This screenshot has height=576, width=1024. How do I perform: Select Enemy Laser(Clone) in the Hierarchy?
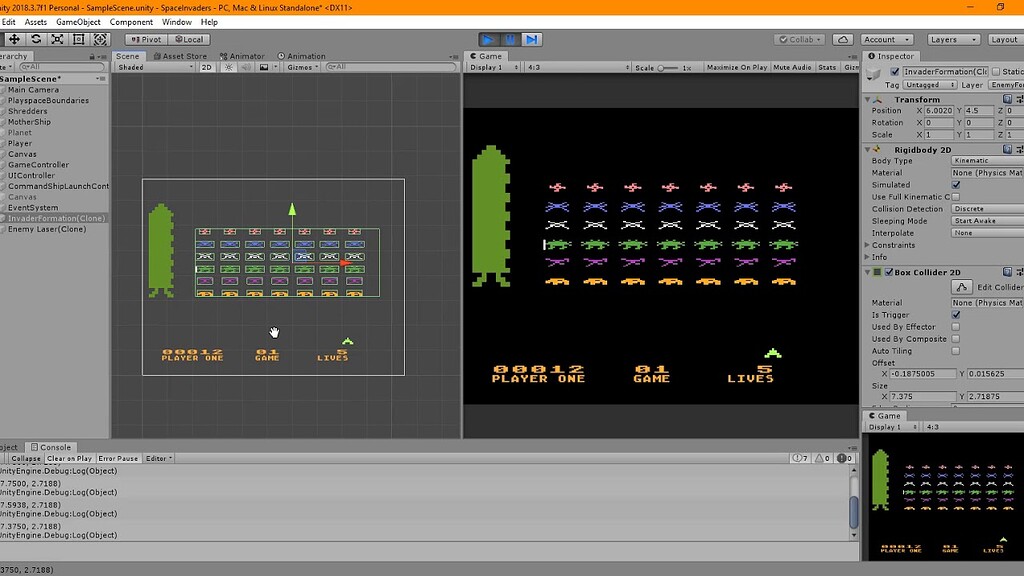tap(47, 228)
